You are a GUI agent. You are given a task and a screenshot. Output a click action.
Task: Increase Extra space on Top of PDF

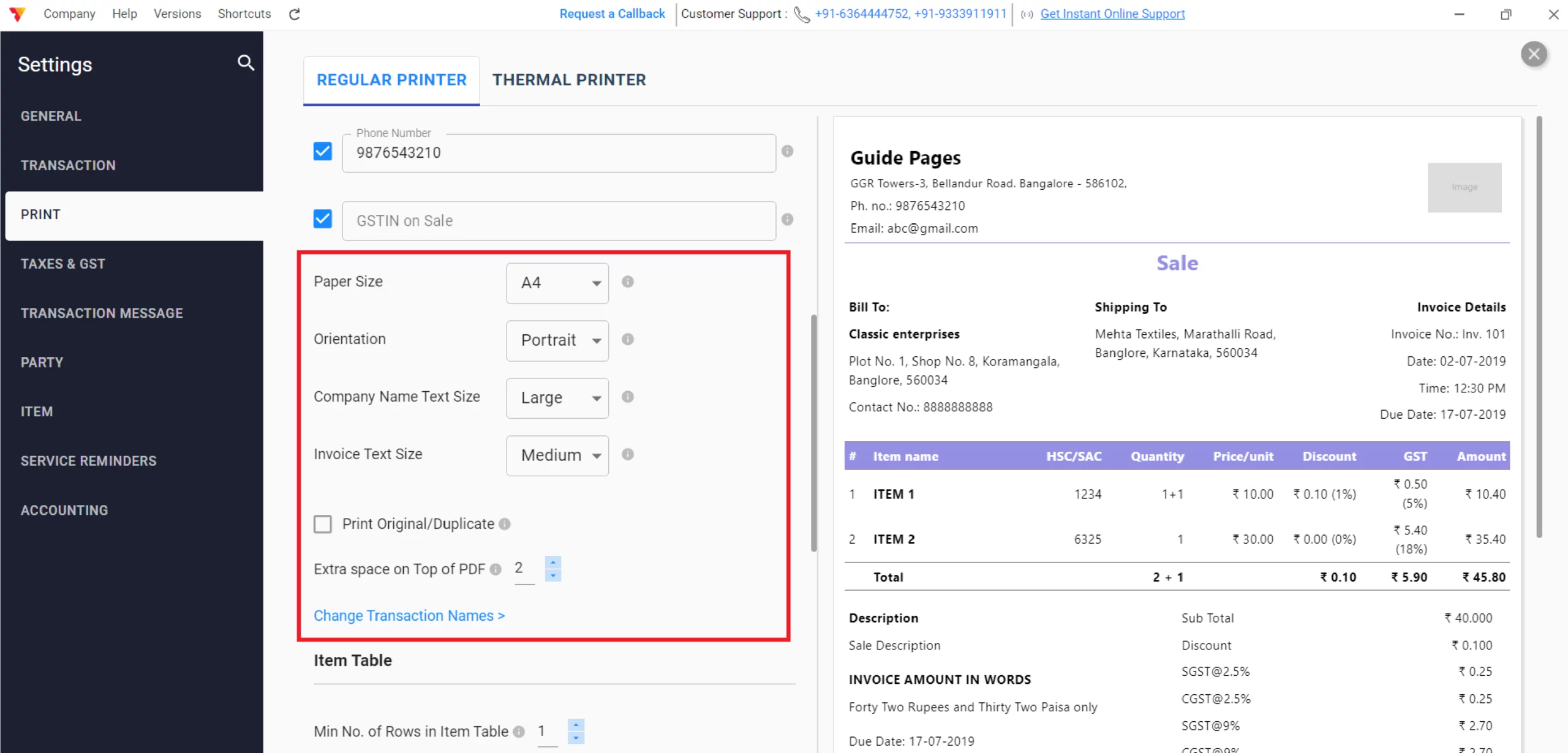coord(552,563)
